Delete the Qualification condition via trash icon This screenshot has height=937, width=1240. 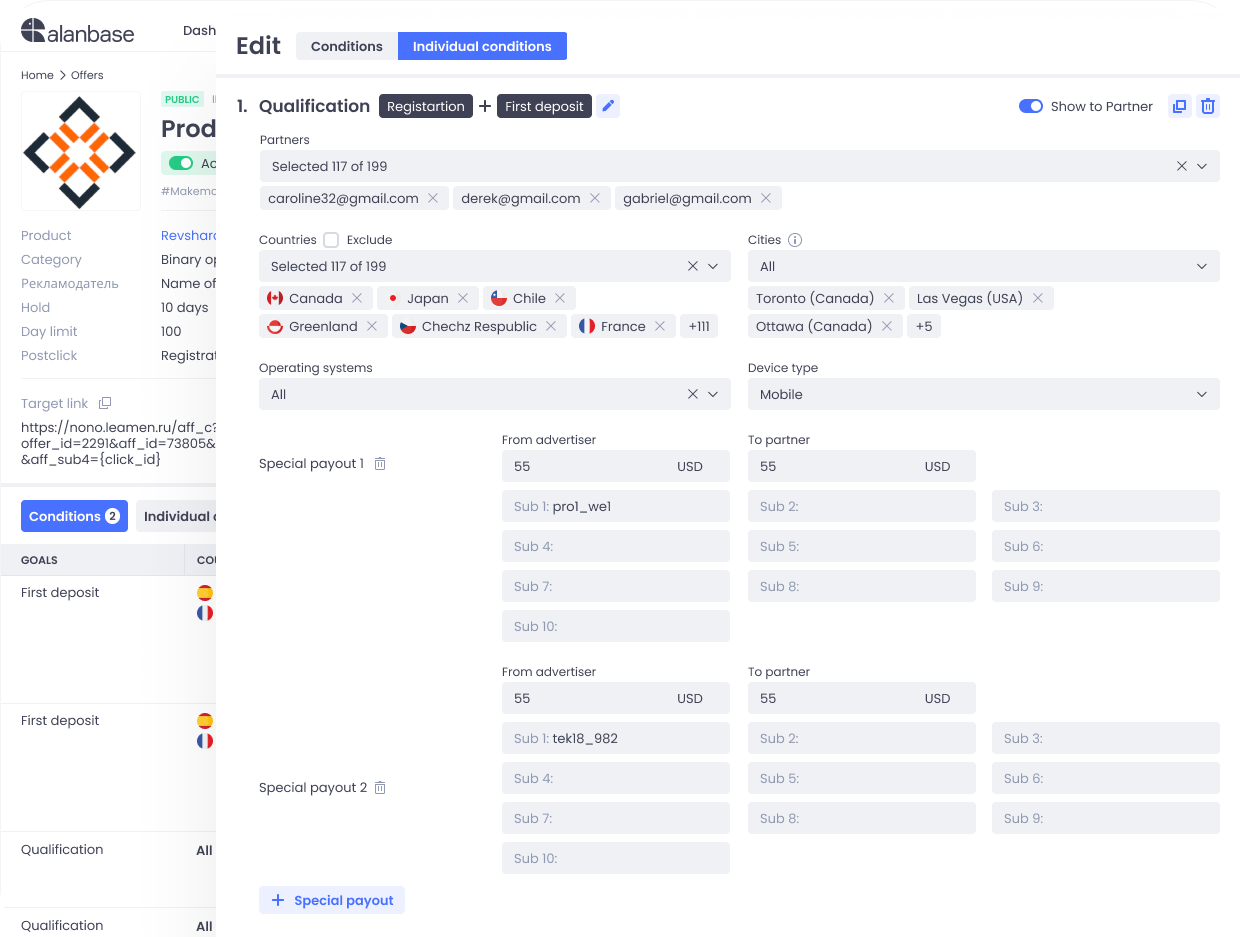(x=1208, y=106)
